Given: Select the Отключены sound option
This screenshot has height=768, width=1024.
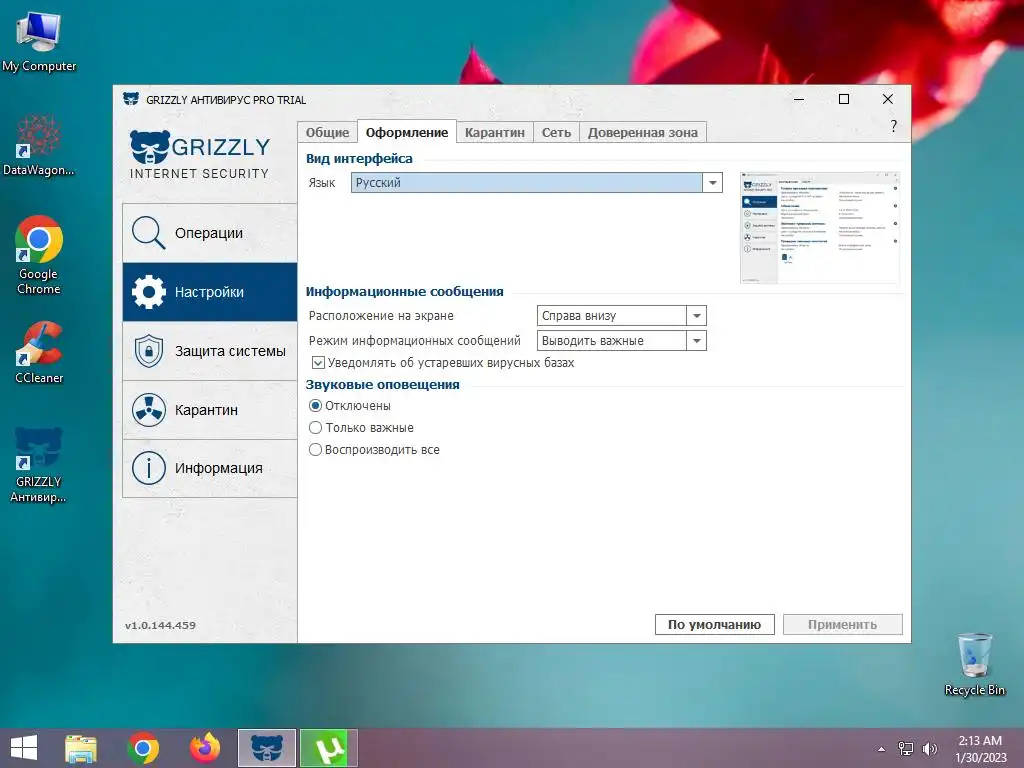Looking at the screenshot, I should pos(315,406).
